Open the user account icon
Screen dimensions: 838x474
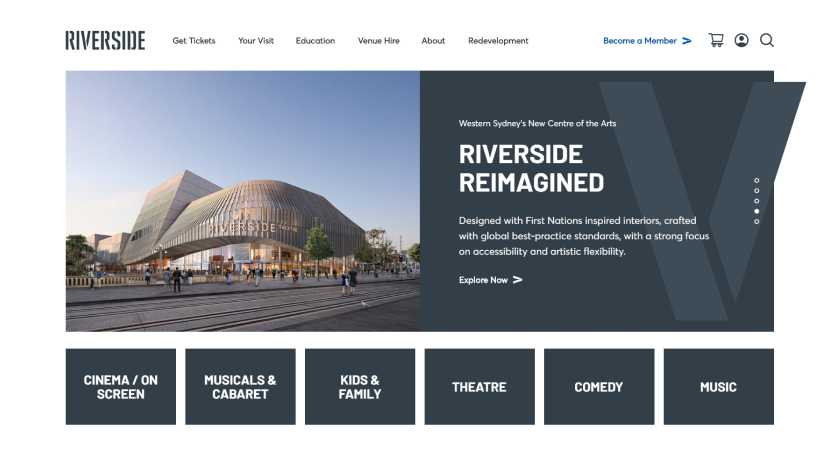(741, 40)
